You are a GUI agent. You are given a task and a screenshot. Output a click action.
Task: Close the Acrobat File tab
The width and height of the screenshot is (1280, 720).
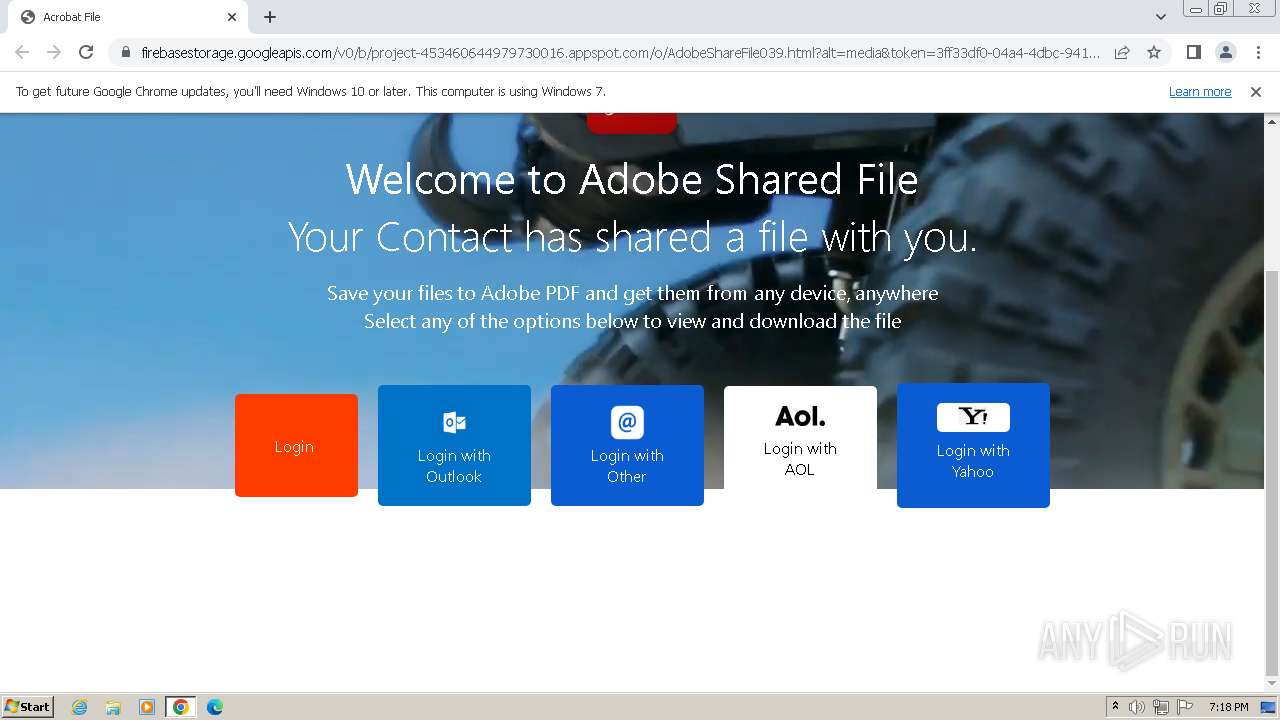[232, 17]
